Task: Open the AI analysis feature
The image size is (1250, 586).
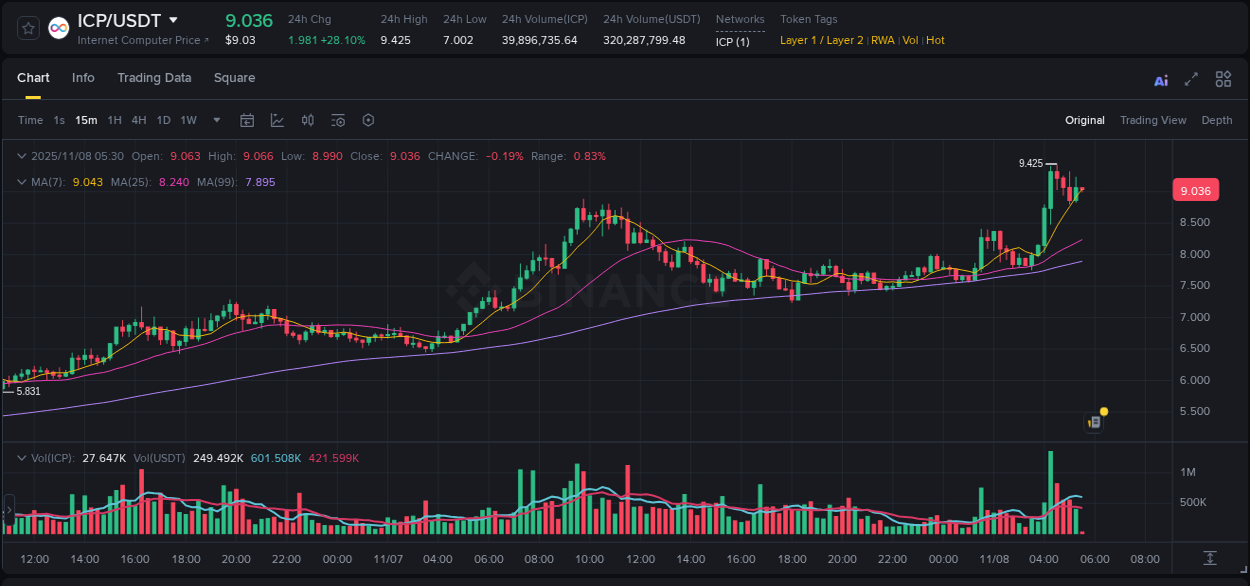Action: pos(1161,79)
